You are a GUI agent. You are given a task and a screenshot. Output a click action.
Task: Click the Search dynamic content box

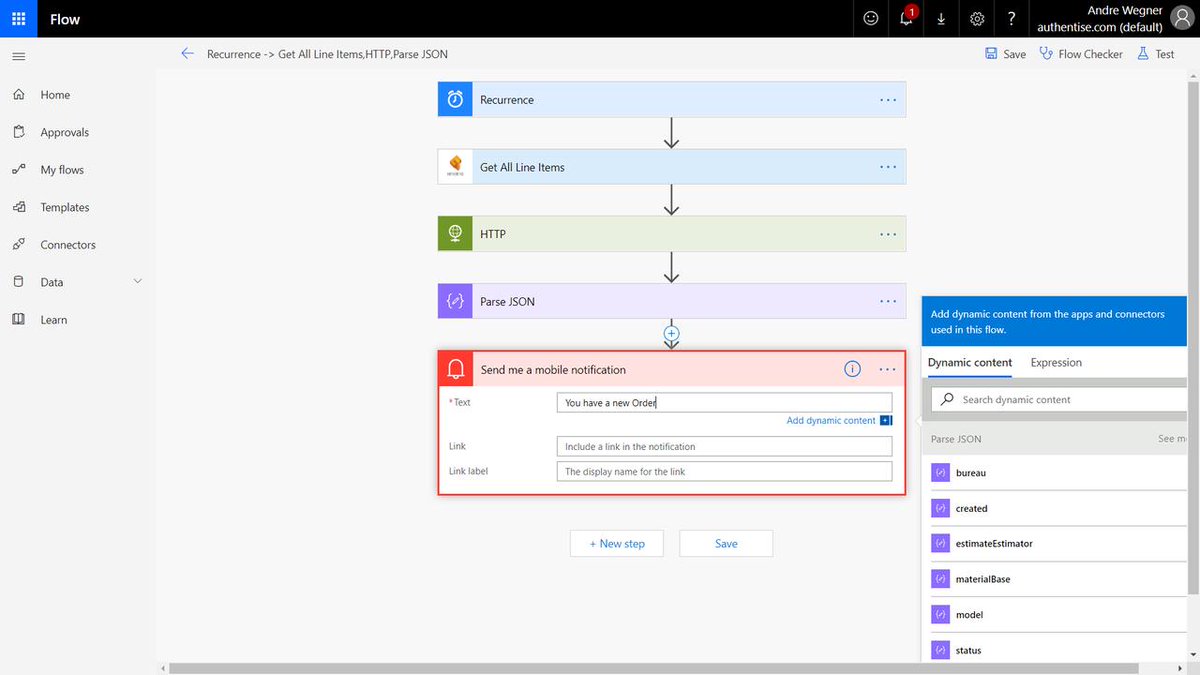1060,399
